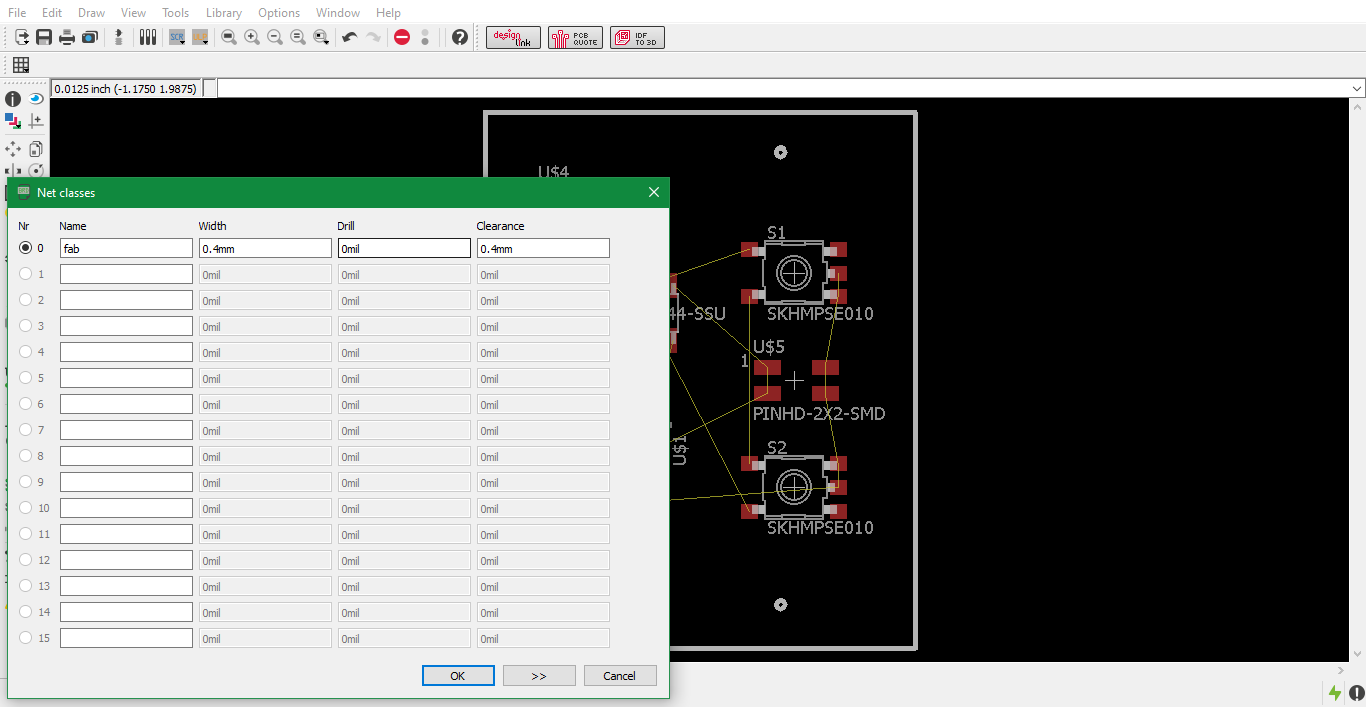Select the Zoom select area icon

tap(321, 37)
